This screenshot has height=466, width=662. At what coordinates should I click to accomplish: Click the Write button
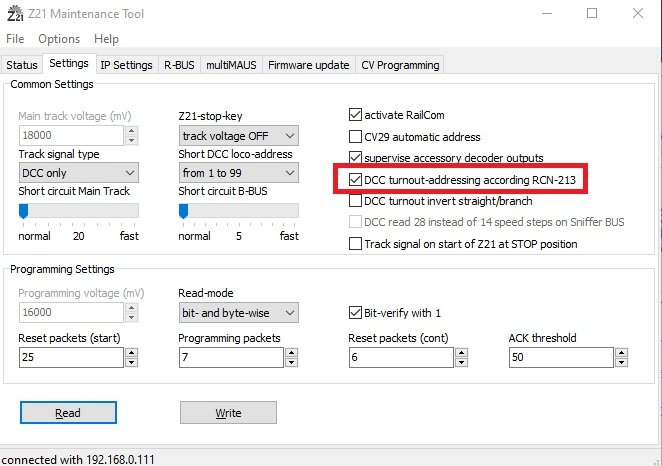tap(228, 412)
